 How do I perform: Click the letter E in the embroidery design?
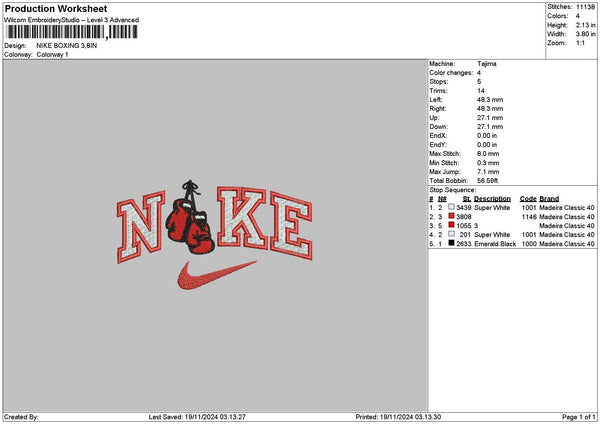(x=291, y=226)
